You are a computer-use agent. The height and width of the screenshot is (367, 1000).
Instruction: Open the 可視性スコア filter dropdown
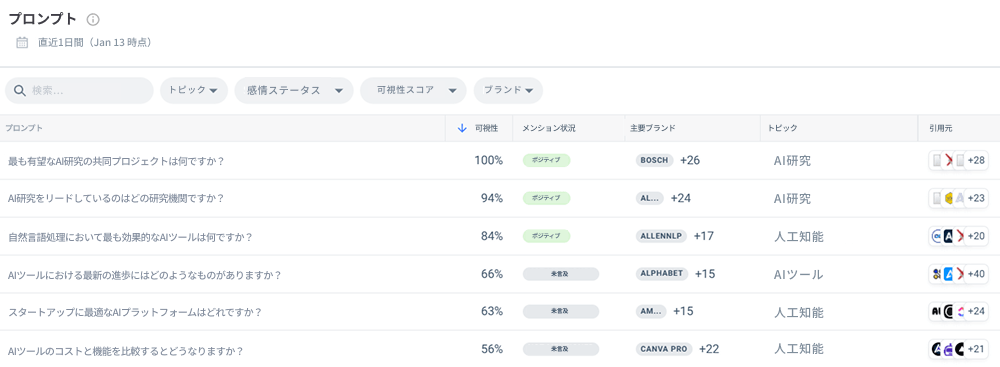413,91
